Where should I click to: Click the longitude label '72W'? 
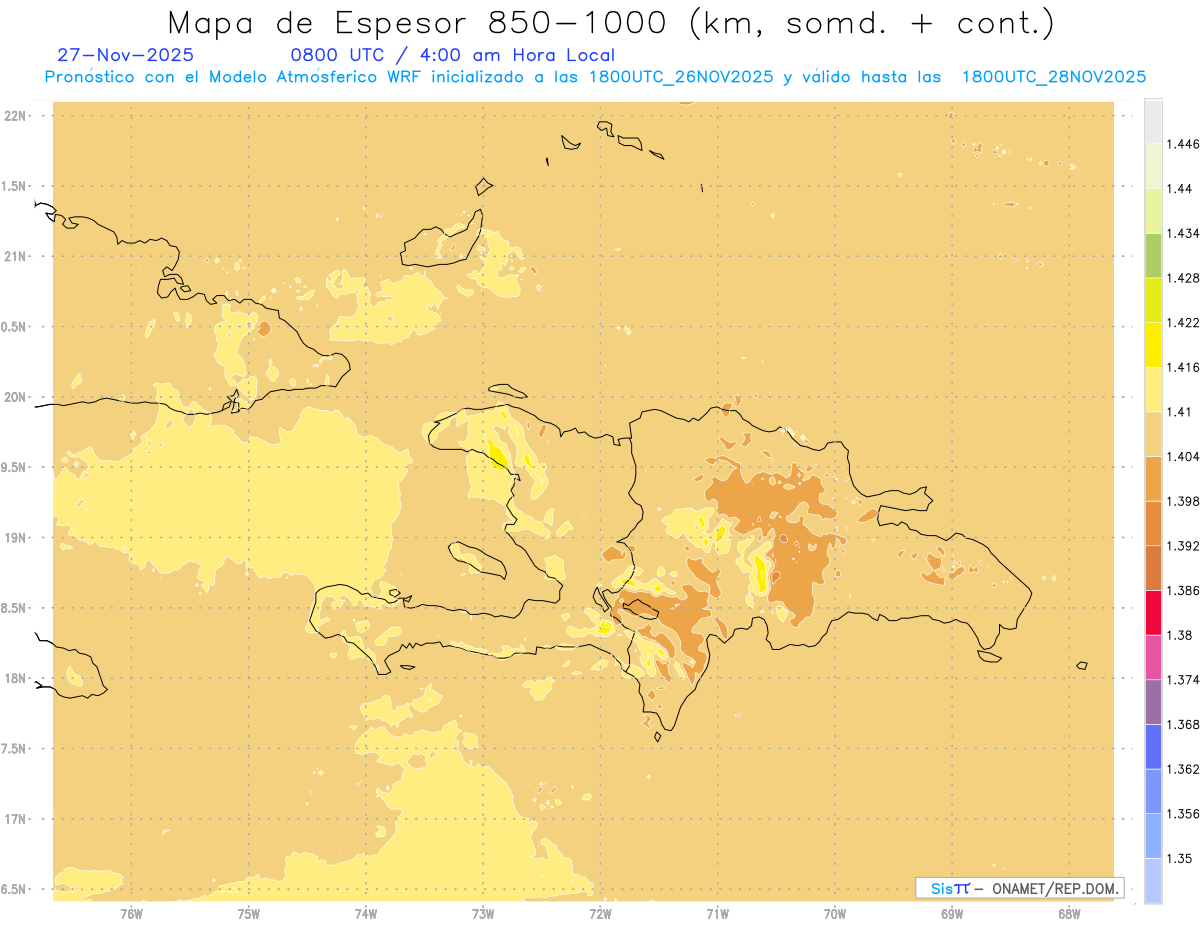coord(600,914)
